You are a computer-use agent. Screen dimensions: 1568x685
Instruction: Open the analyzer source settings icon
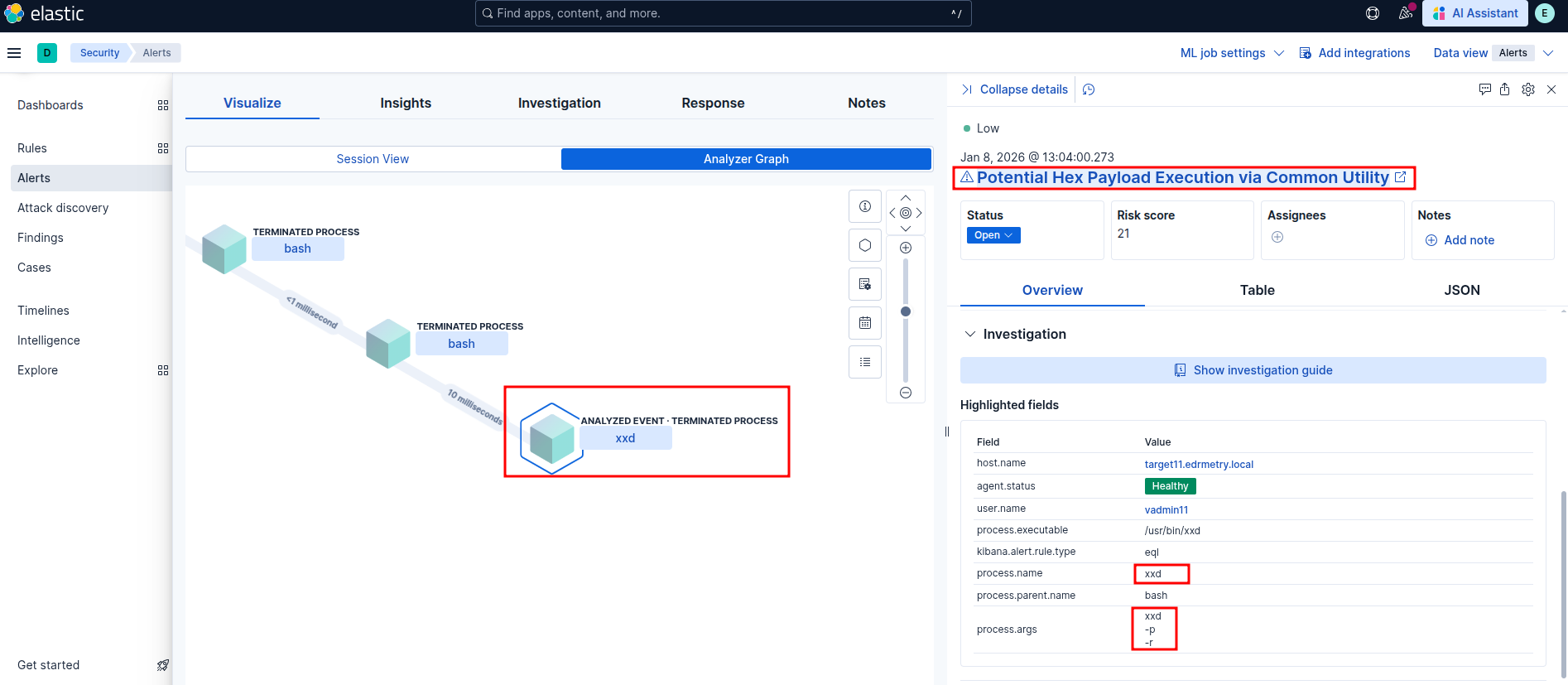click(864, 284)
